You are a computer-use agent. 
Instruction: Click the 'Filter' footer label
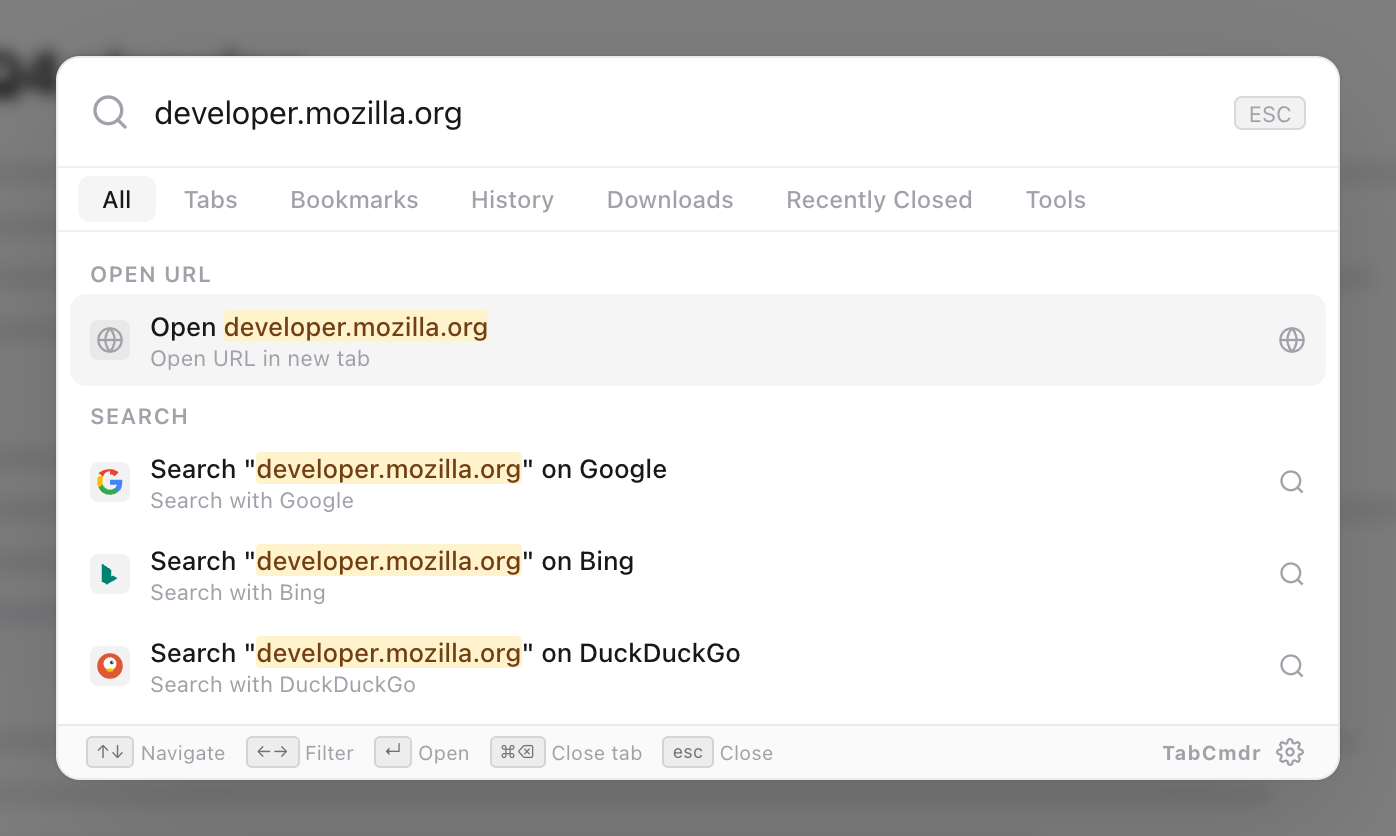(x=330, y=753)
